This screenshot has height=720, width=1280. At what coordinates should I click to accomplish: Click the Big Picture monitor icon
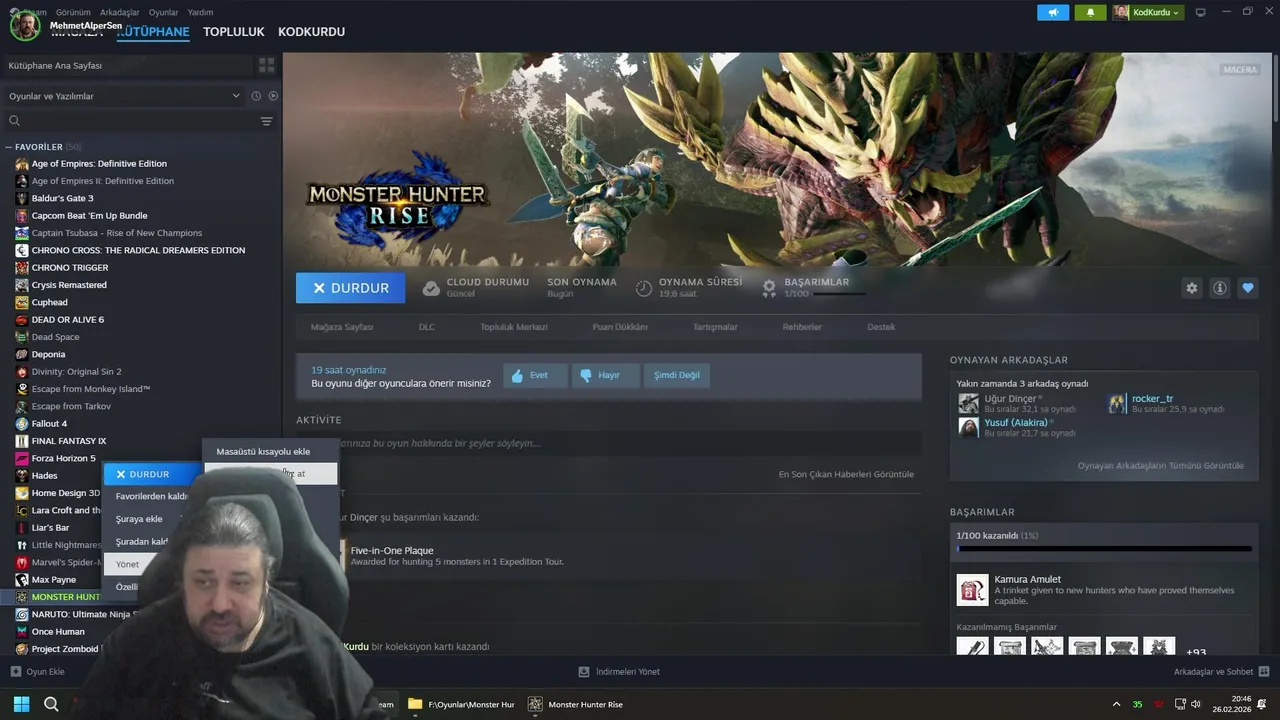[1201, 12]
